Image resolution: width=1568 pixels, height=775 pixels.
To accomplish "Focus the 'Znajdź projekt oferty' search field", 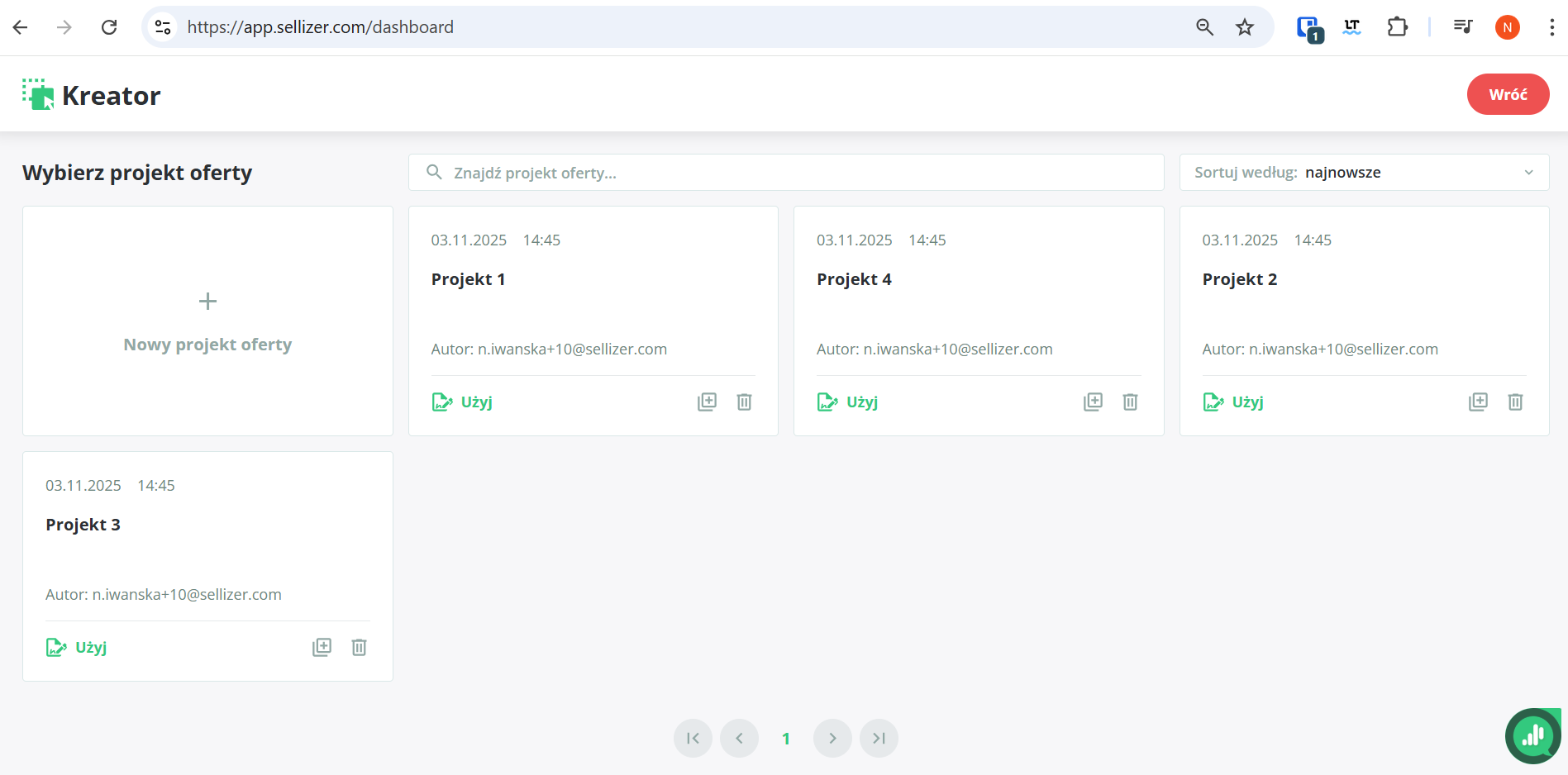I will tap(785, 173).
